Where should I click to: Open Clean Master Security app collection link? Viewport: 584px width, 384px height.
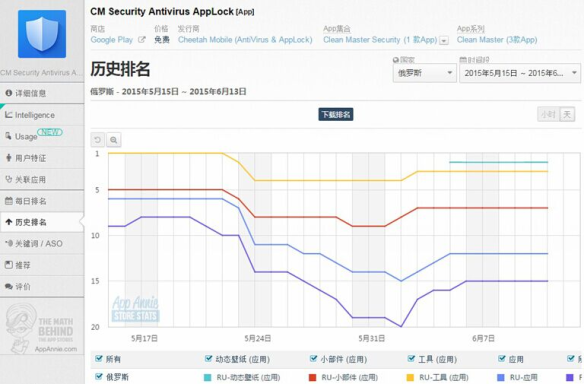point(380,40)
